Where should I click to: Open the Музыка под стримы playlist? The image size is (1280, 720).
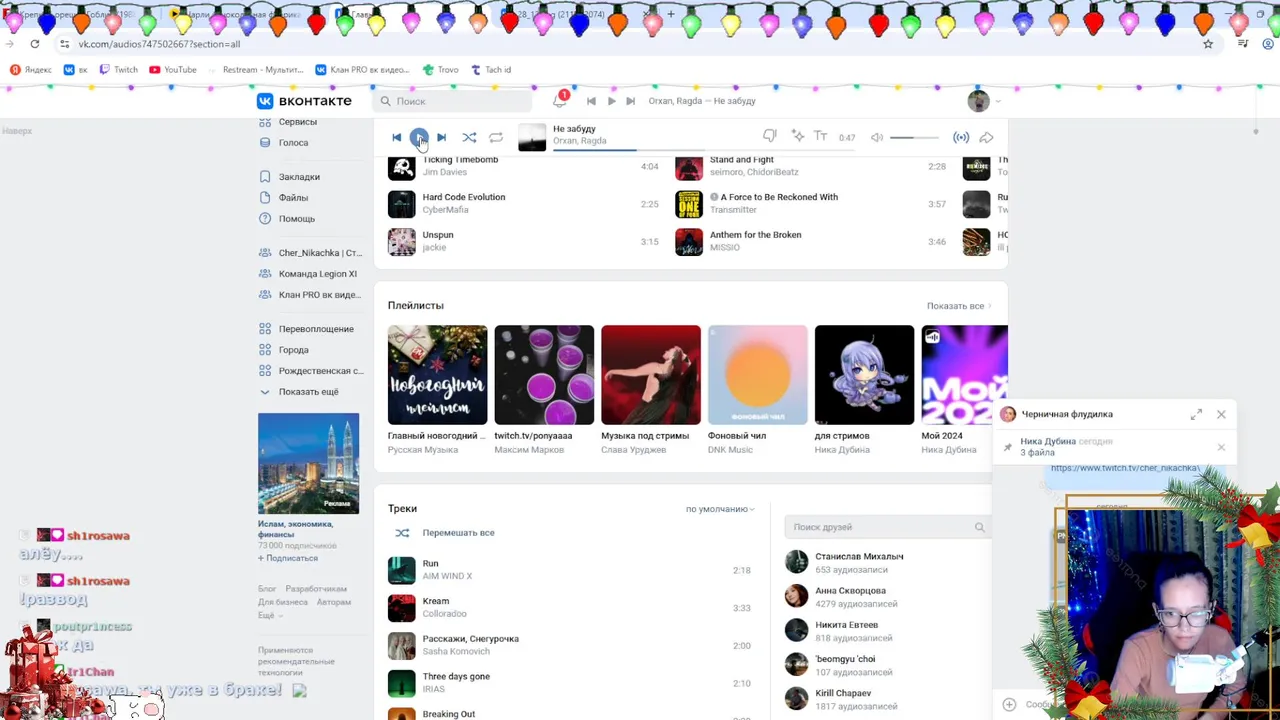click(x=651, y=375)
